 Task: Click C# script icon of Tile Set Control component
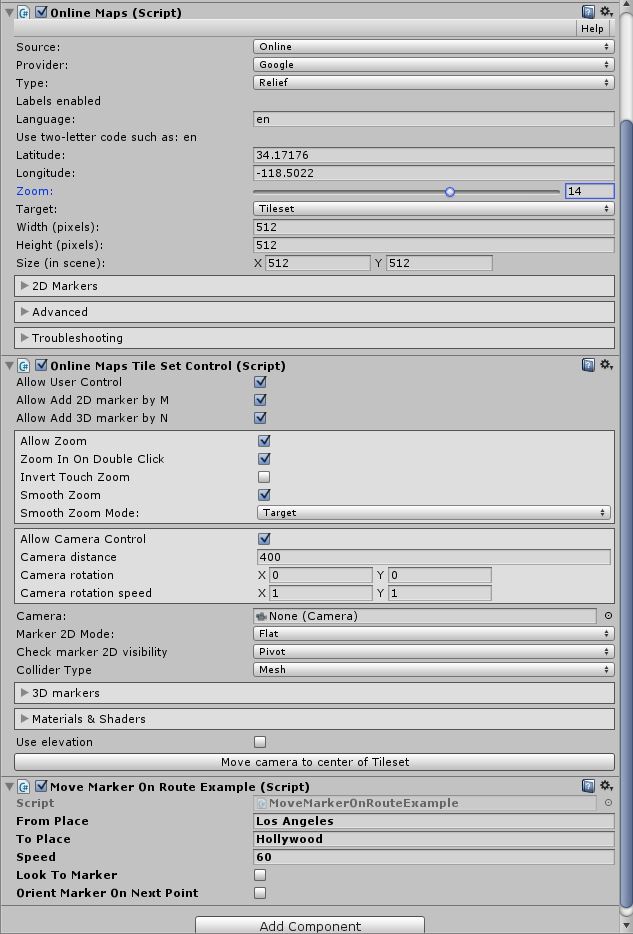(x=24, y=366)
